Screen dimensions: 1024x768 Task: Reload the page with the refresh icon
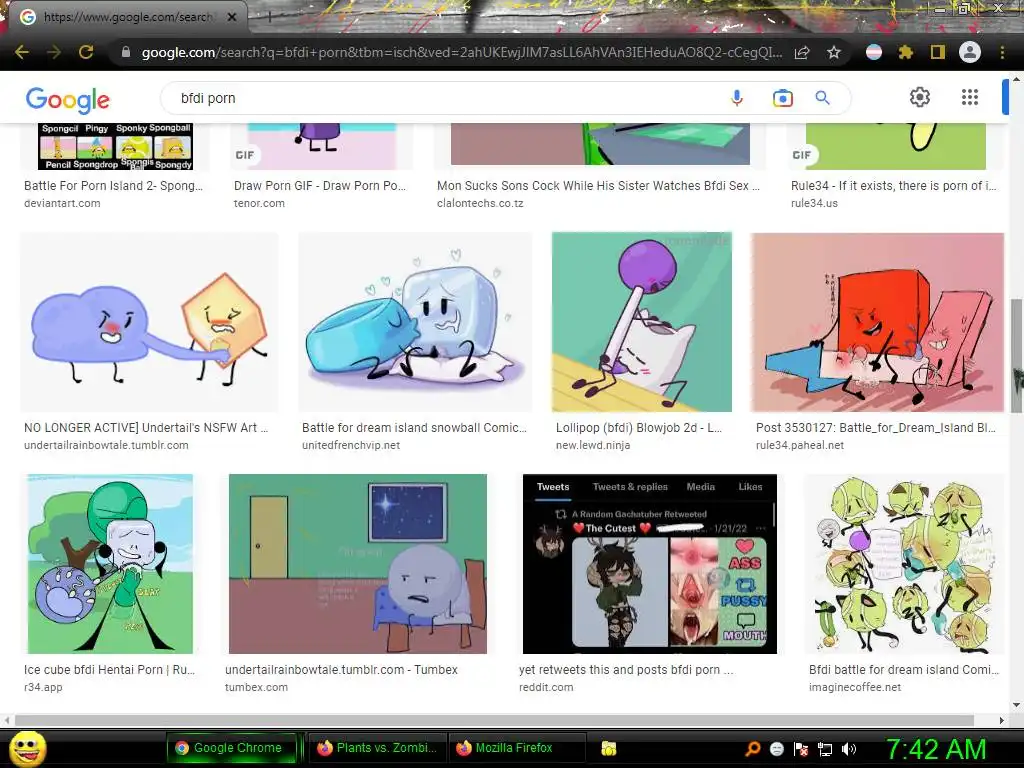click(86, 52)
